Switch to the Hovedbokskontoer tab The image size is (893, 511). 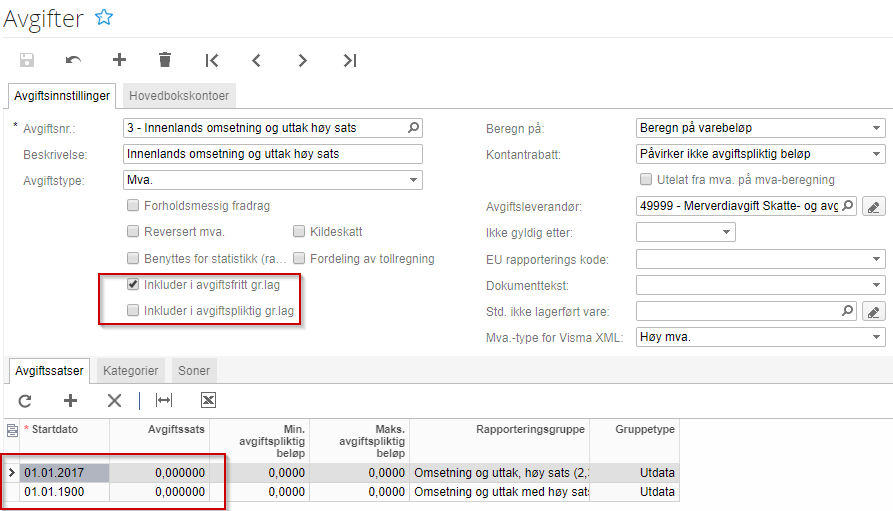click(x=179, y=96)
